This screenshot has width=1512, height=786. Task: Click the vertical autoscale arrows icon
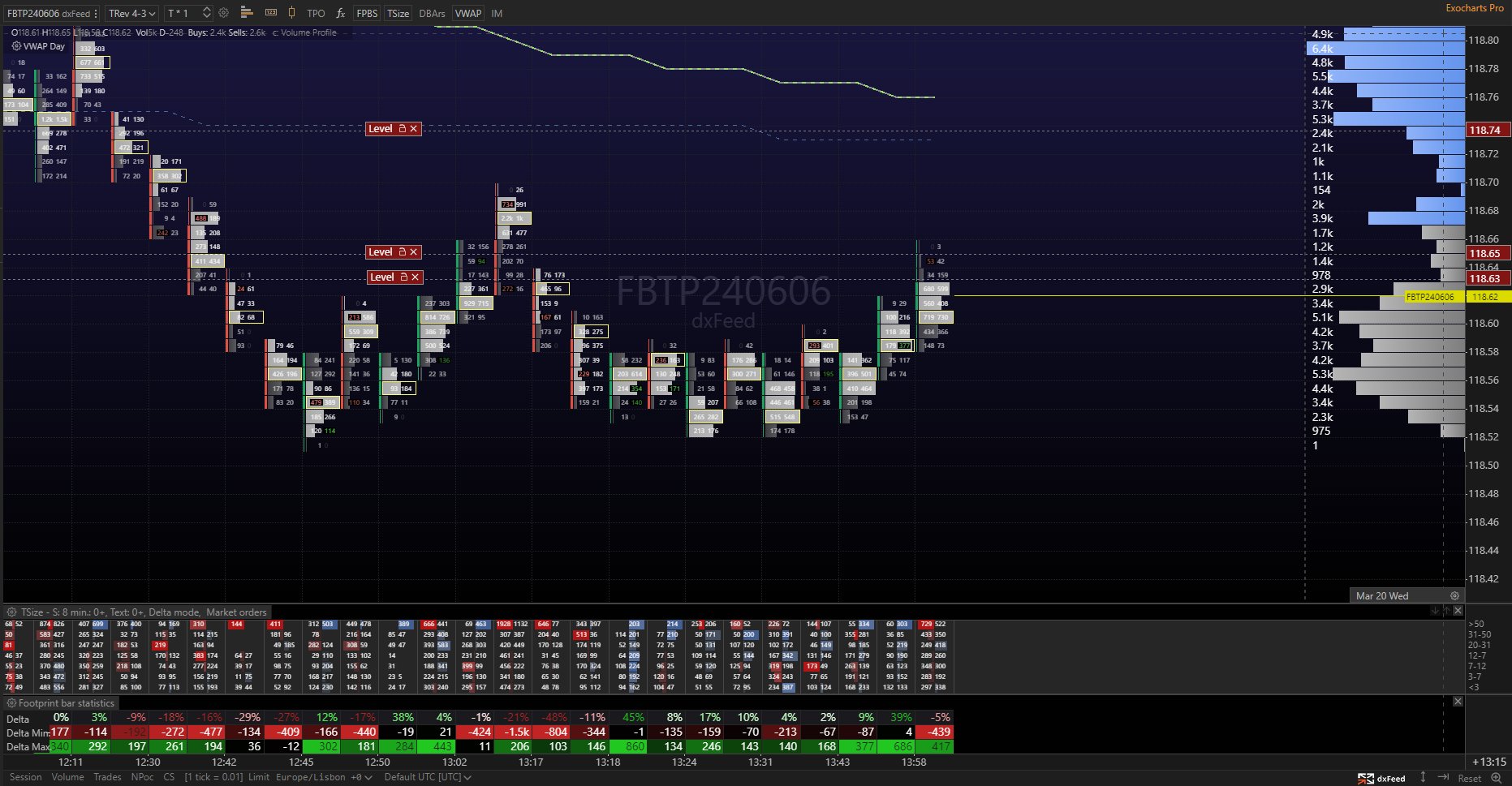(1423, 777)
